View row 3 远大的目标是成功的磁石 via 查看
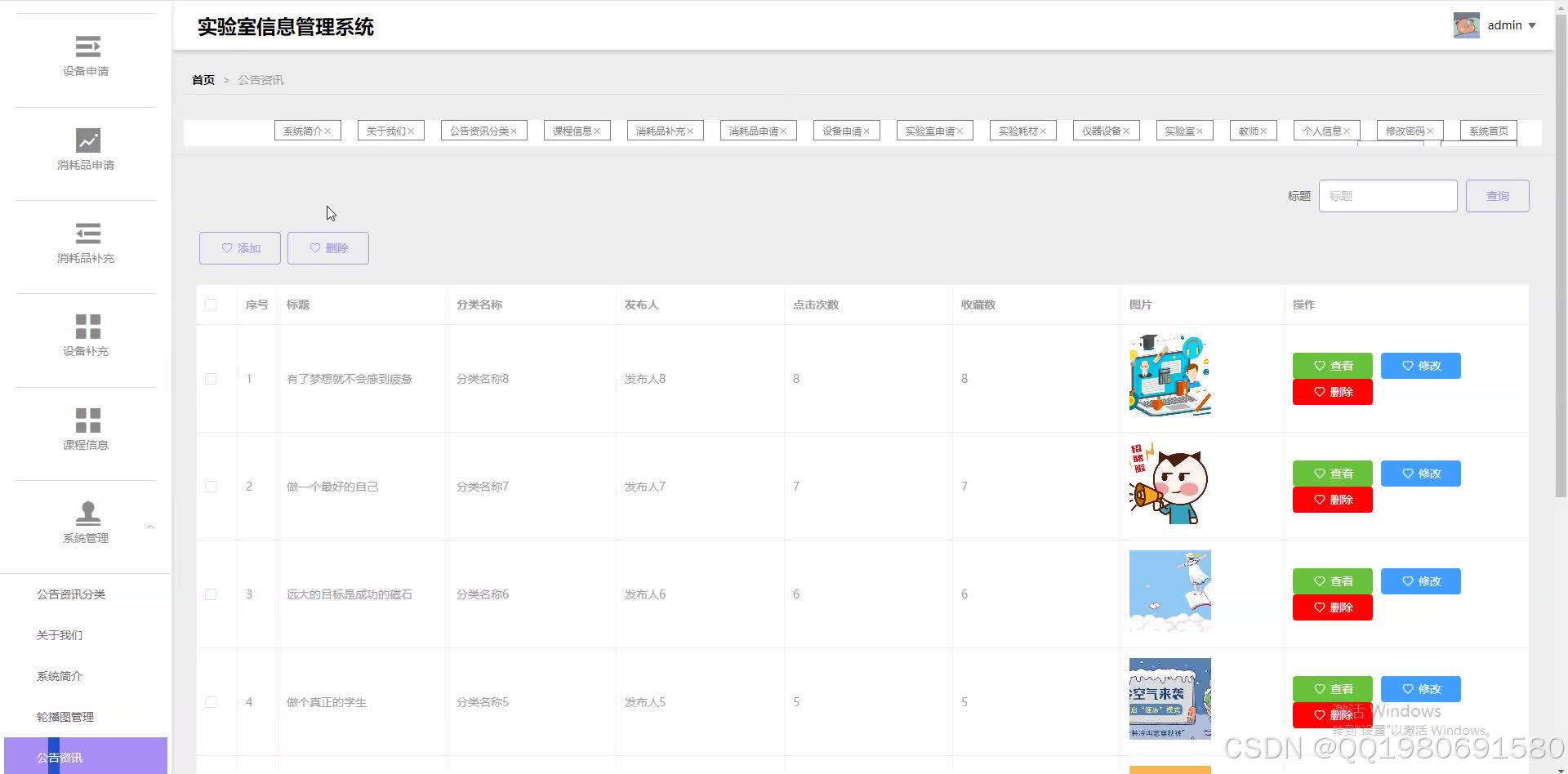Screen dimensions: 1568x774 [1333, 581]
